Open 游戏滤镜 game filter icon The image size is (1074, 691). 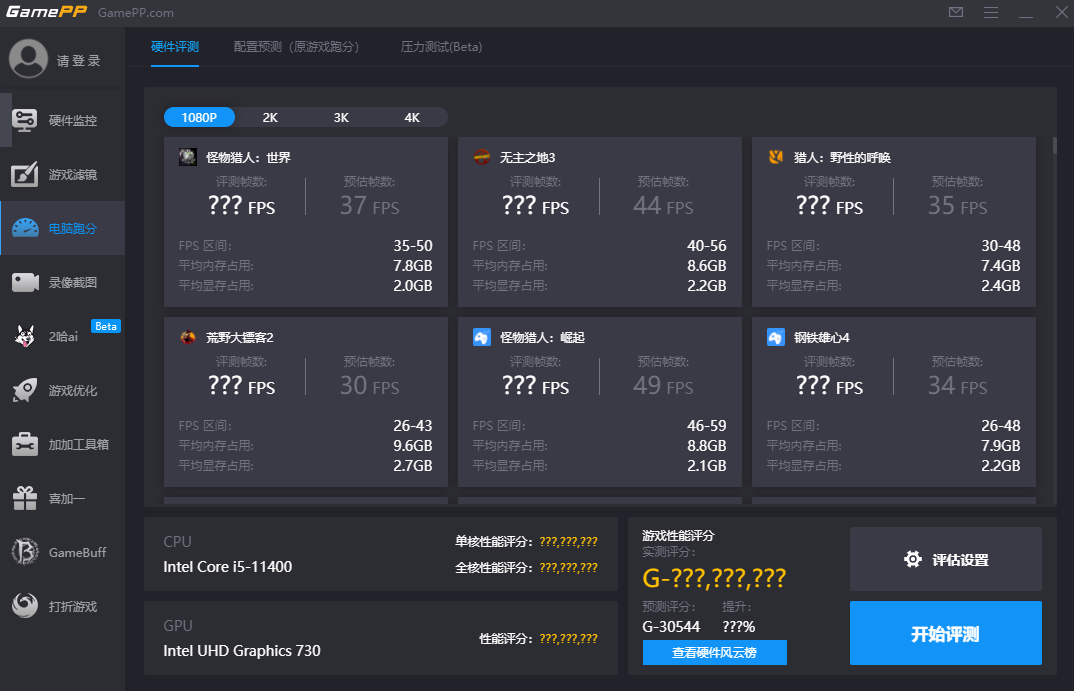(x=25, y=175)
